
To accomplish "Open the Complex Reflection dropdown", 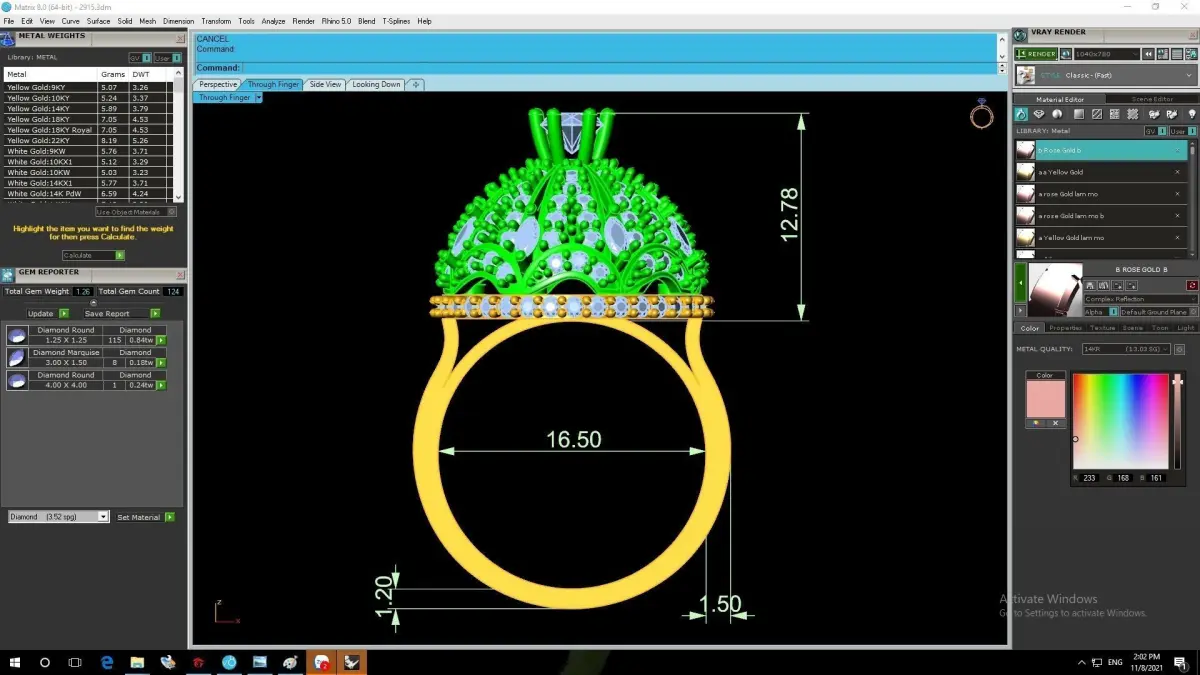I will [1141, 299].
